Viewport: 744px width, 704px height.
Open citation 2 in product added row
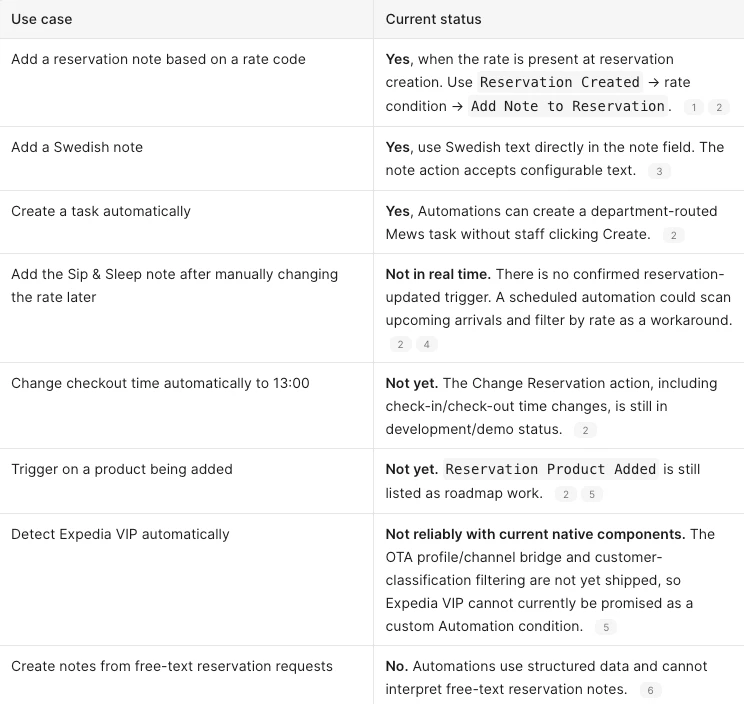pos(566,494)
